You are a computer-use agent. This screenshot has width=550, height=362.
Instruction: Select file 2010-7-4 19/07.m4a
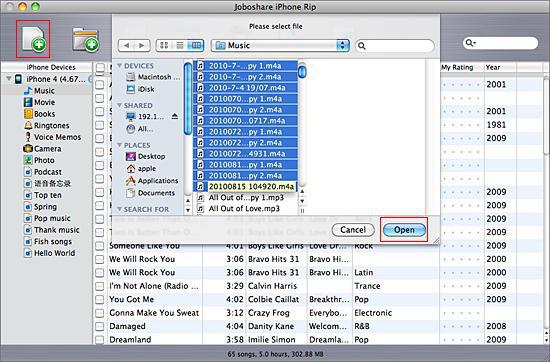pyautogui.click(x=246, y=88)
